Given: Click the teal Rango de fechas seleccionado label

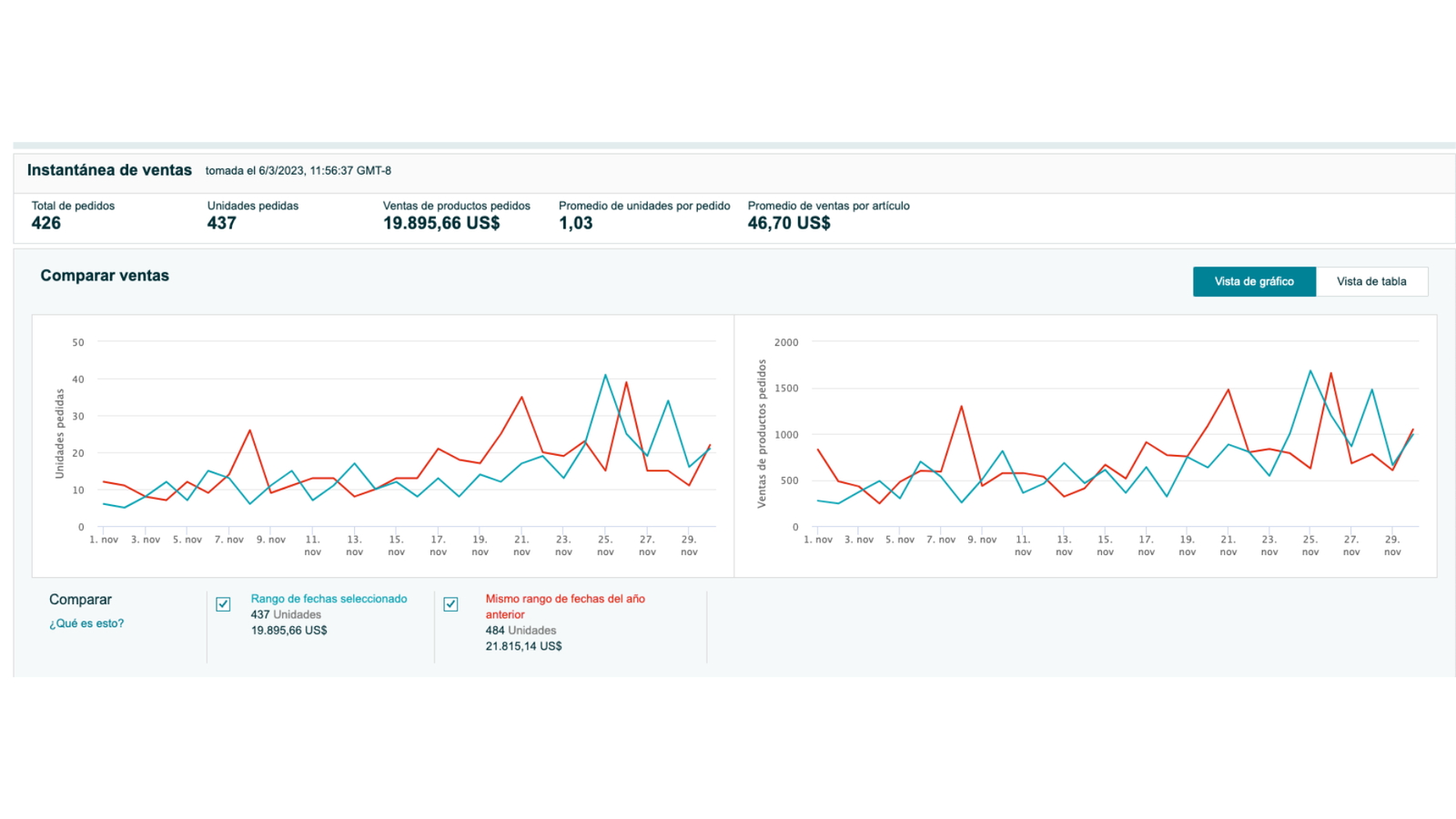Looking at the screenshot, I should 329,599.
